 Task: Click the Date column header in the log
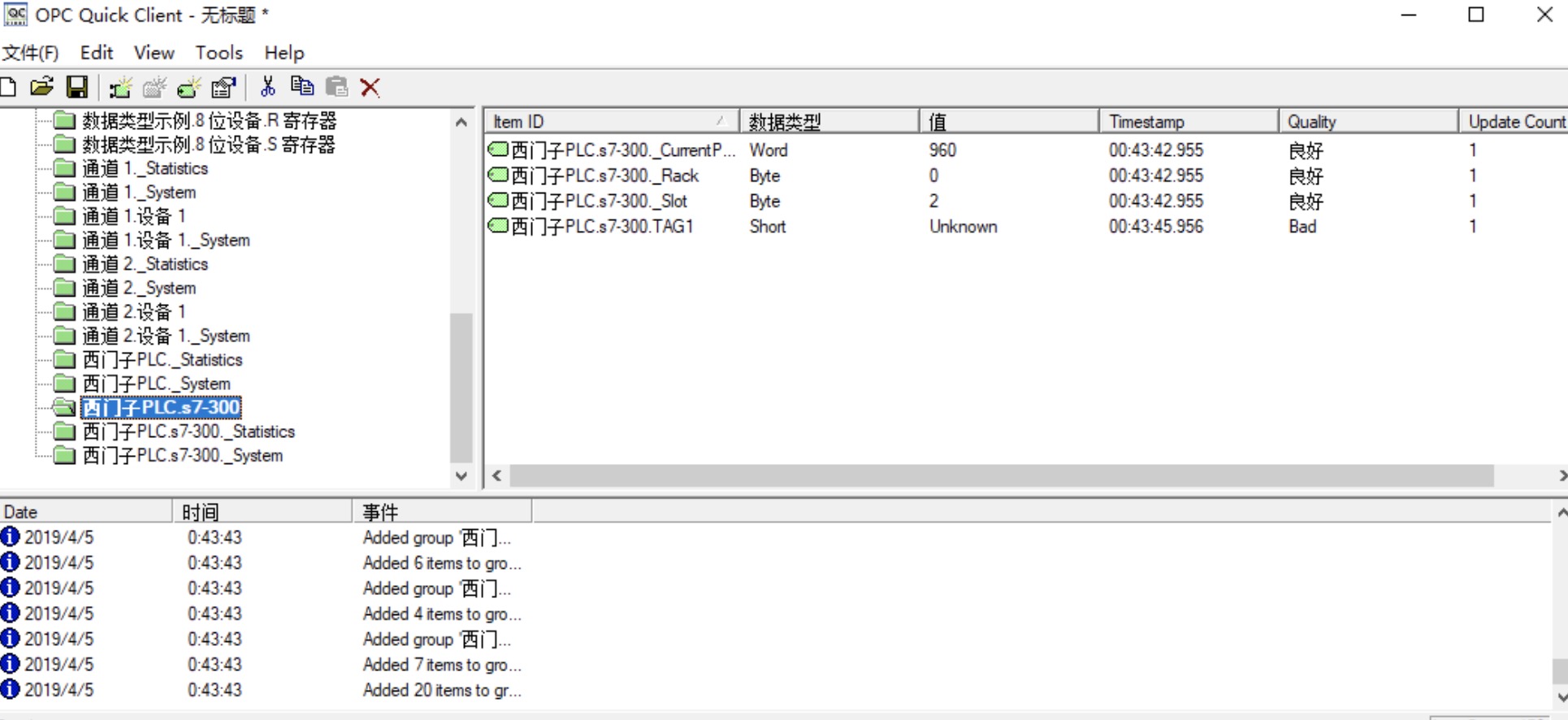pyautogui.click(x=86, y=511)
